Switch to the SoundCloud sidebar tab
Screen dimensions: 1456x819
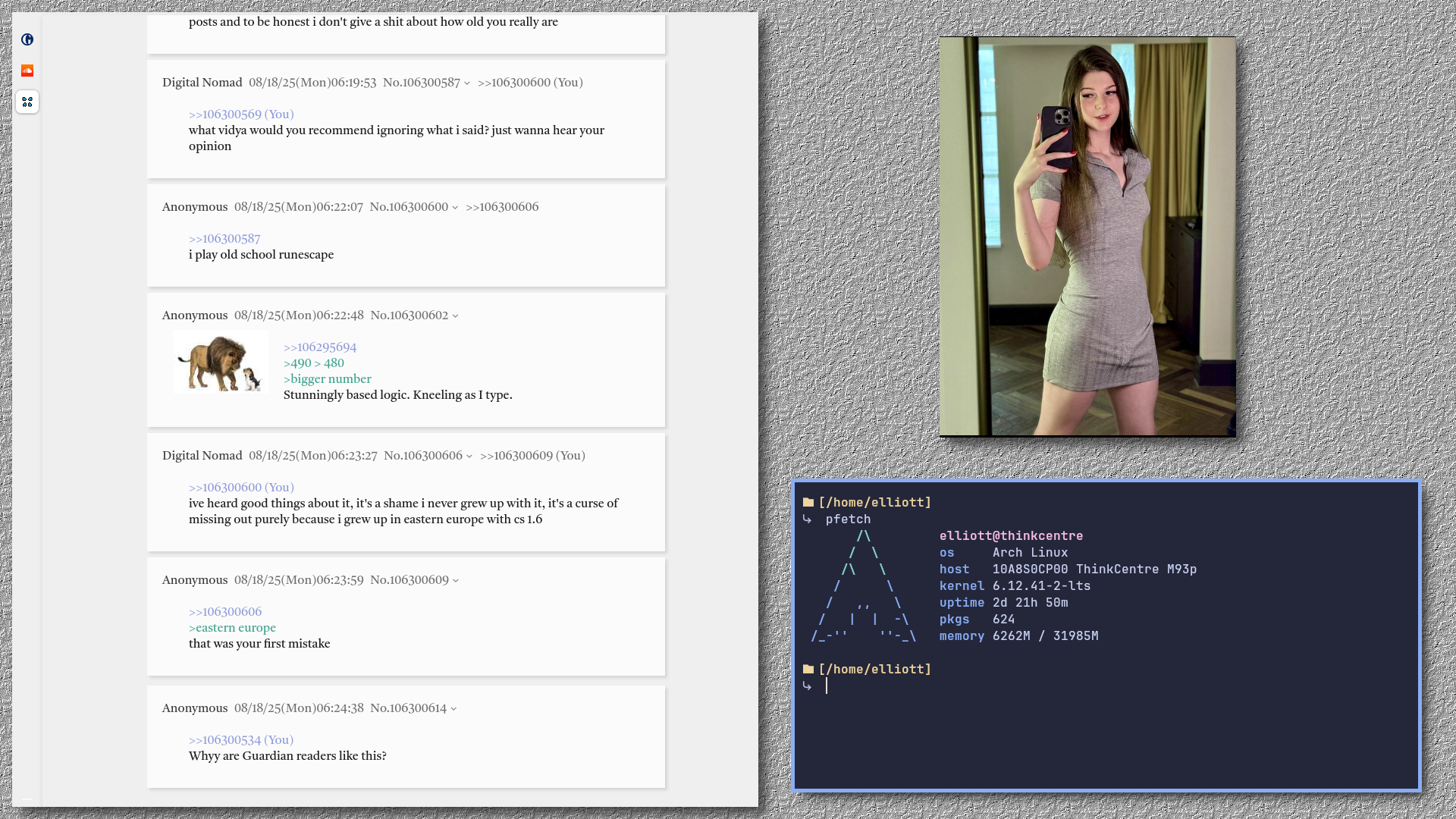[x=27, y=71]
